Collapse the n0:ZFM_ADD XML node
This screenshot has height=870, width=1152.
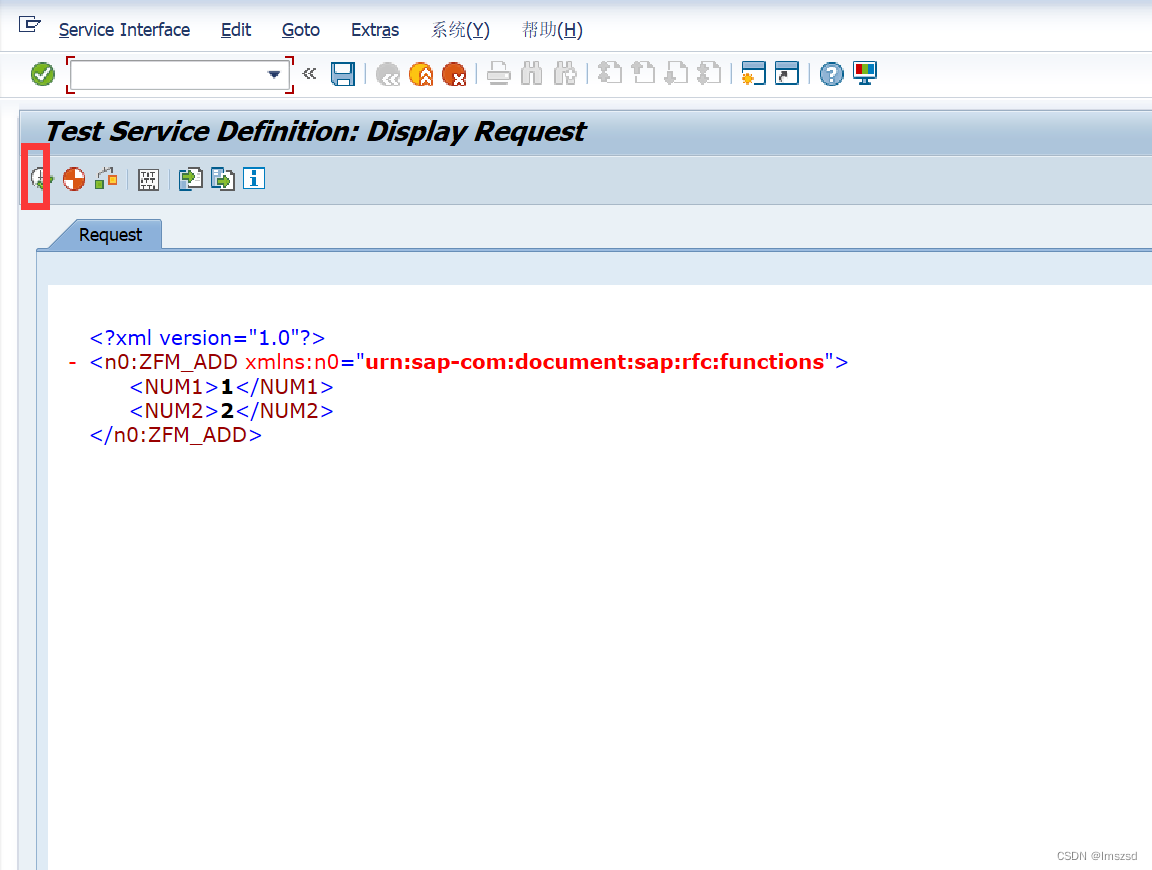point(72,362)
